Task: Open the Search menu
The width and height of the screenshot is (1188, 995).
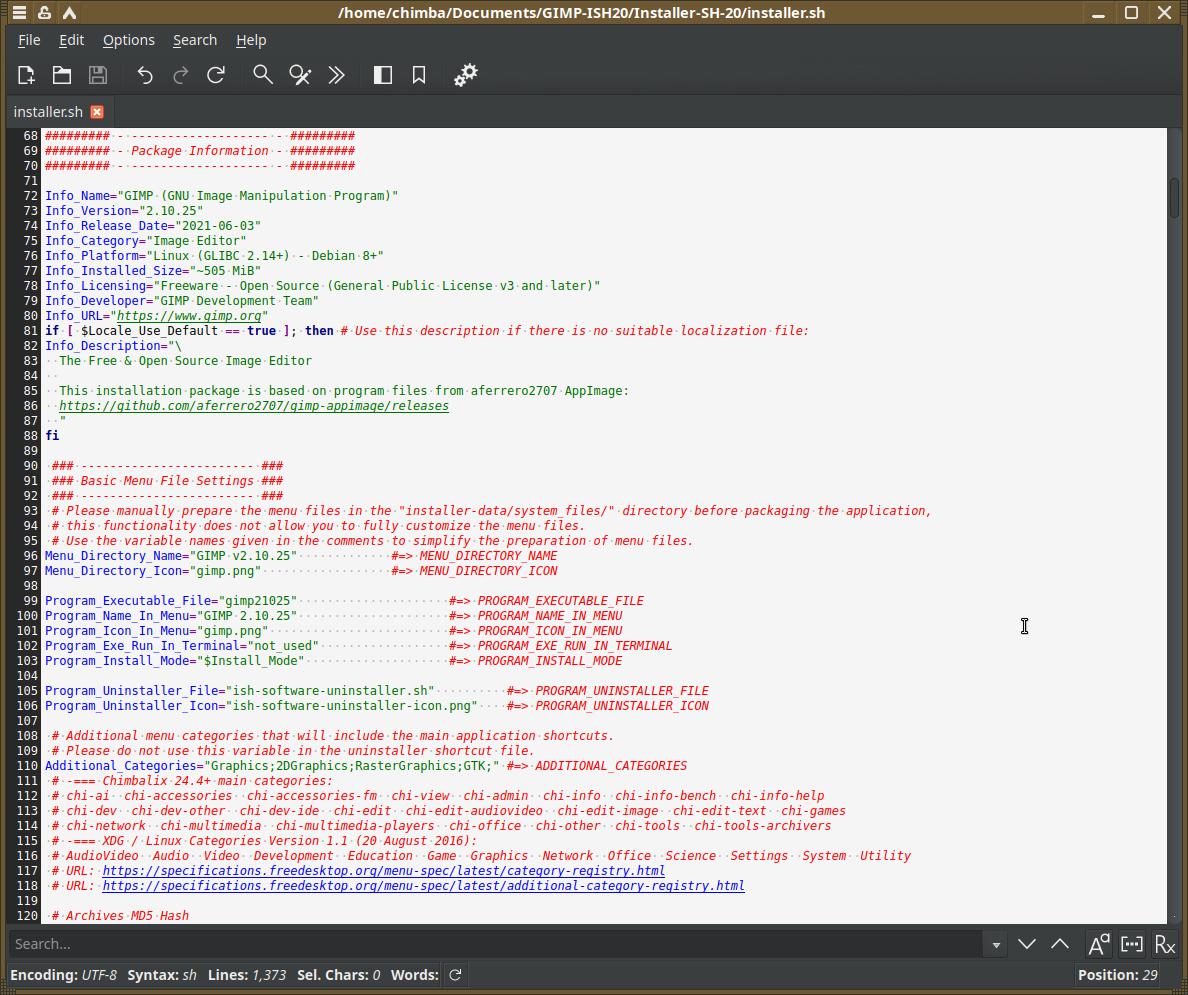Action: (x=194, y=40)
